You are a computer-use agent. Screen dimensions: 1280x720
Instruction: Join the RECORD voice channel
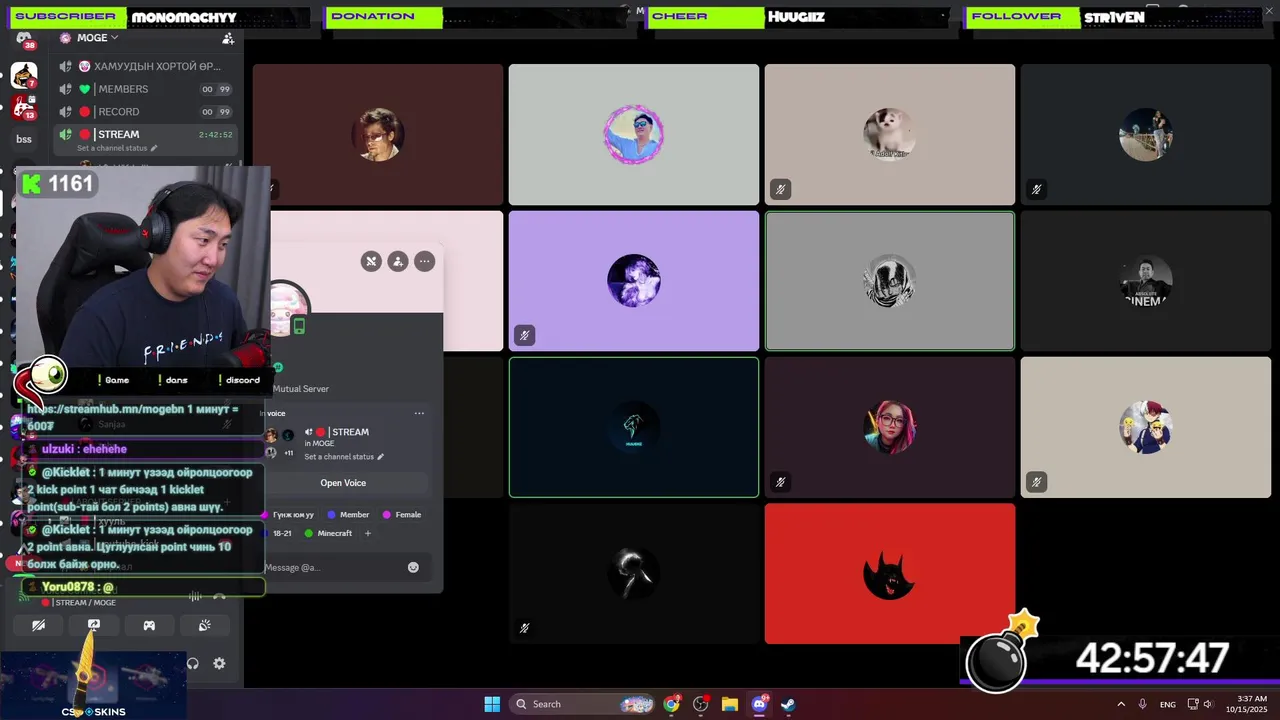[x=145, y=112]
